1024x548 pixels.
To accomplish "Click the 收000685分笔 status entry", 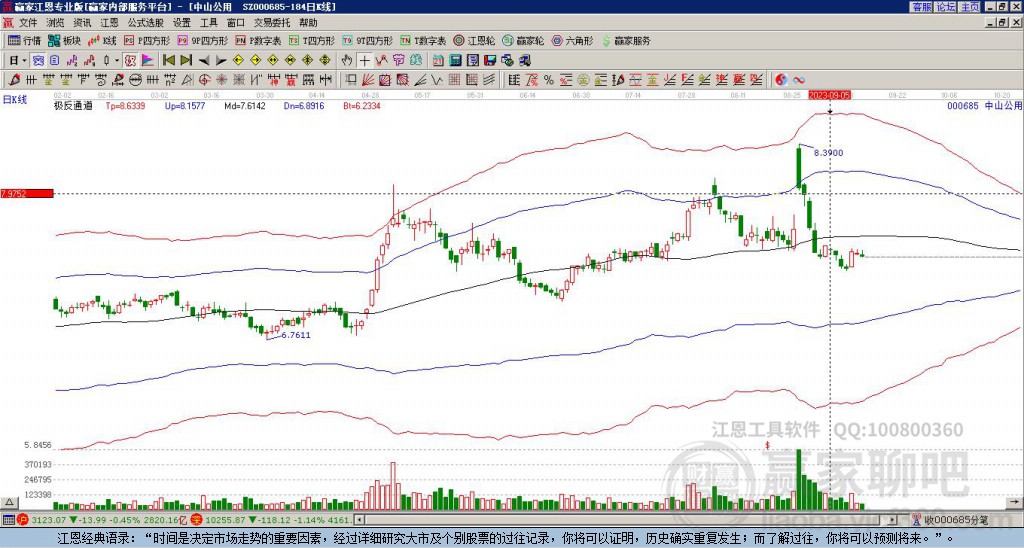I will [957, 520].
